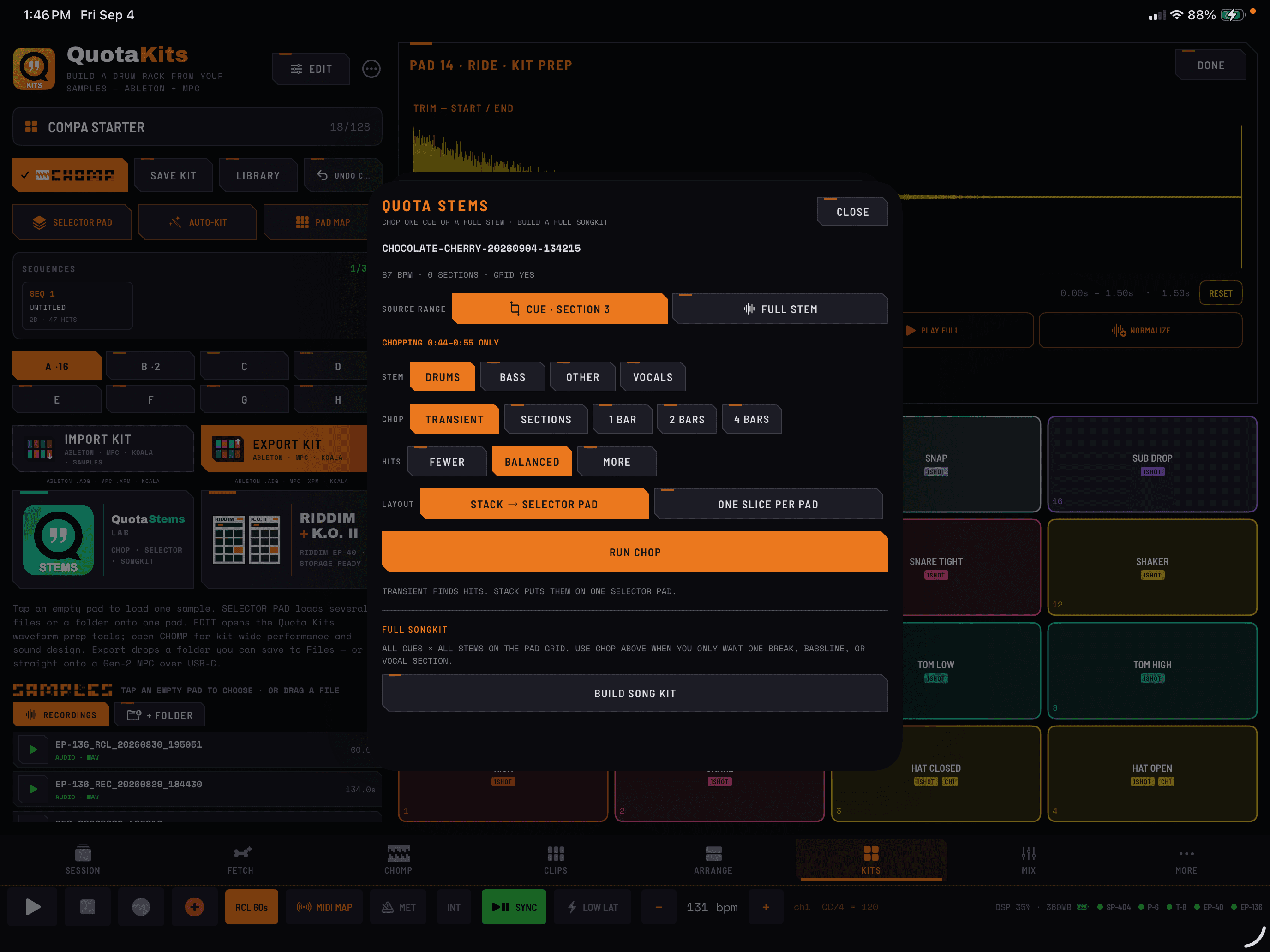Select the Vocals stem
Viewport: 1270px width, 952px height.
(653, 376)
